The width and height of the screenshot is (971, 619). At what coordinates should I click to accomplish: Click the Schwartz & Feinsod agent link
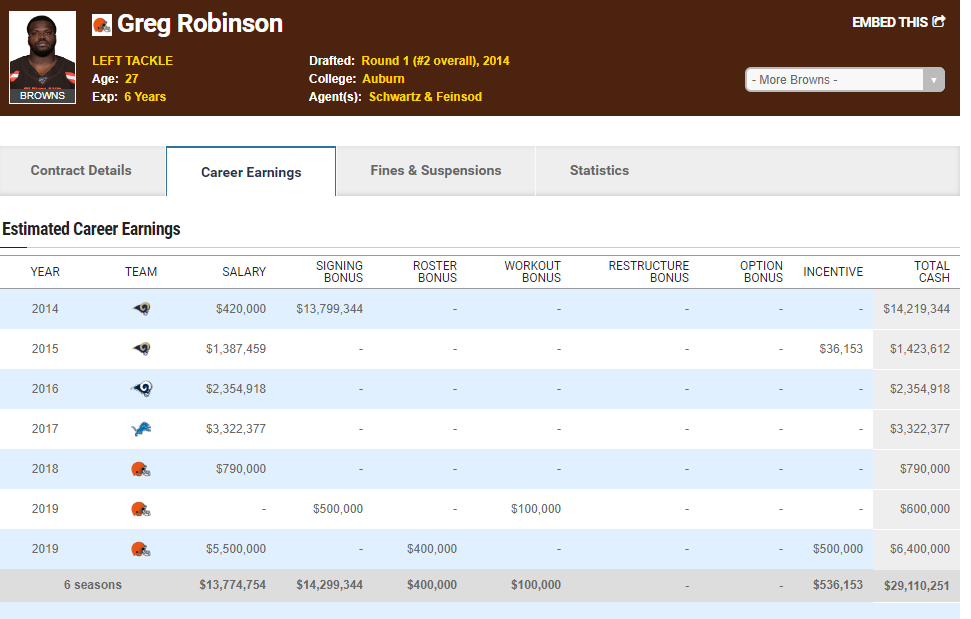[x=425, y=97]
